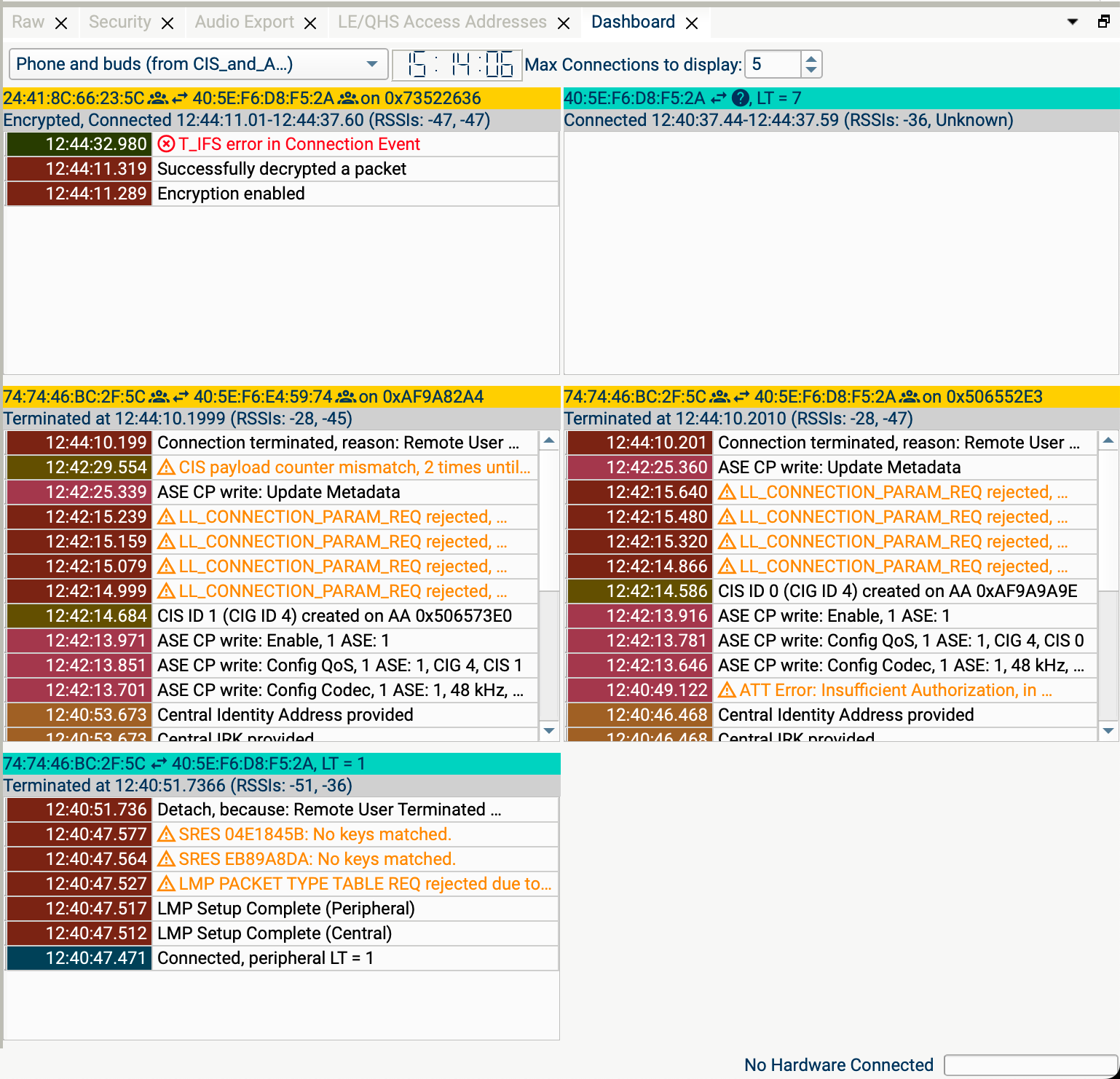The image size is (1120, 1079).
Task: Click the ATT Error warning triangle icon
Action: [x=727, y=690]
